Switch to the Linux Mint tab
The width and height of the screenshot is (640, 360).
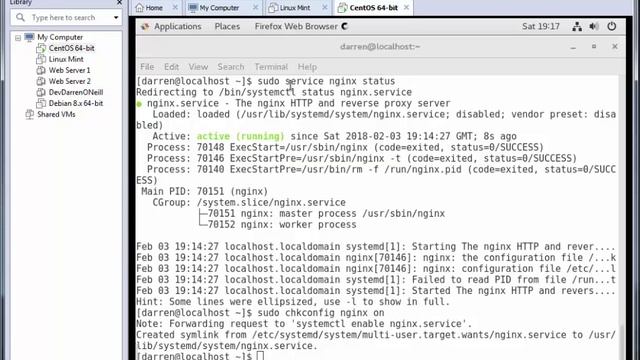[x=295, y=8]
